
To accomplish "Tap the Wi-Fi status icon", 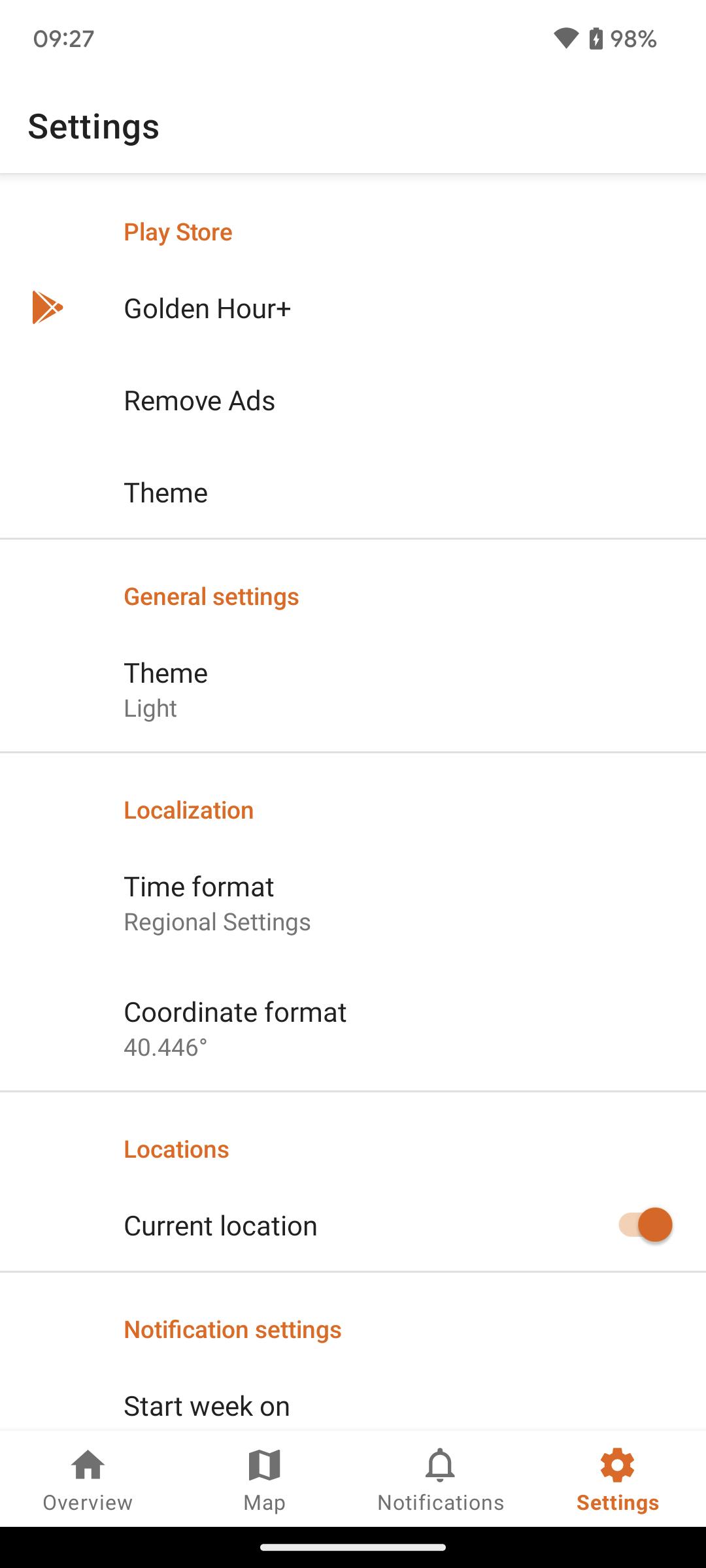I will [566, 39].
